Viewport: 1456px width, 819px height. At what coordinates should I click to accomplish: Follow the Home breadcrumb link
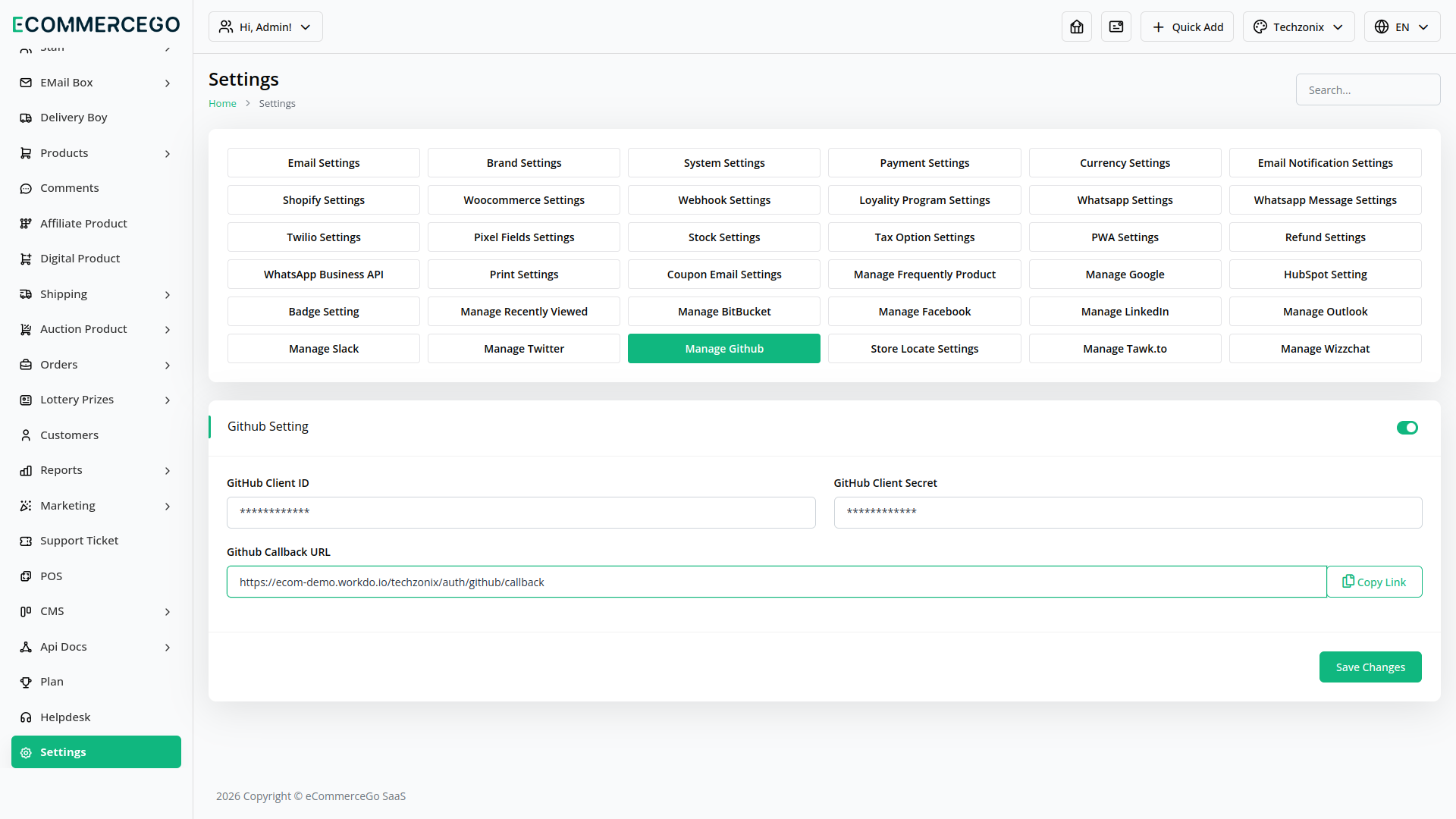(222, 104)
